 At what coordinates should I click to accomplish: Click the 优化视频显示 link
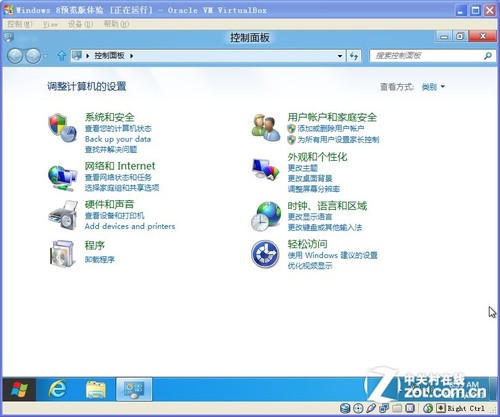pyautogui.click(x=310, y=266)
